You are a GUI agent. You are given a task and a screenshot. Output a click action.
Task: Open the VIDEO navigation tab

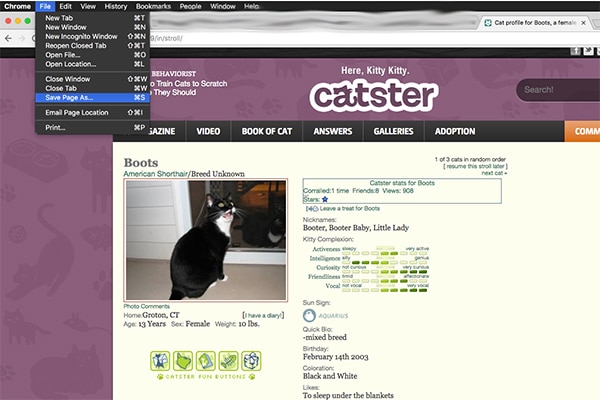point(208,131)
